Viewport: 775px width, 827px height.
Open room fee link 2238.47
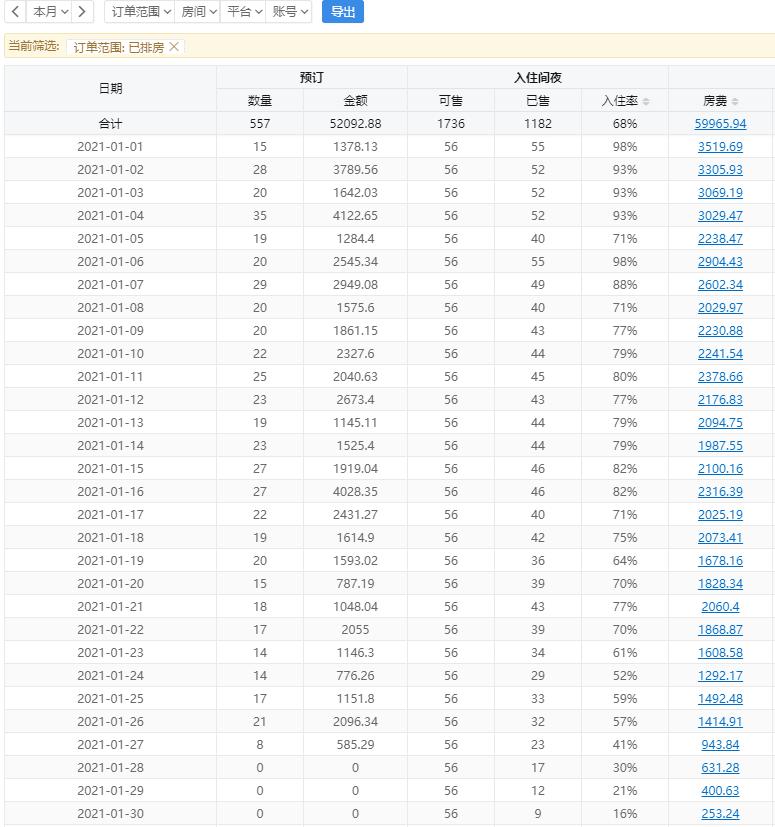pos(720,238)
